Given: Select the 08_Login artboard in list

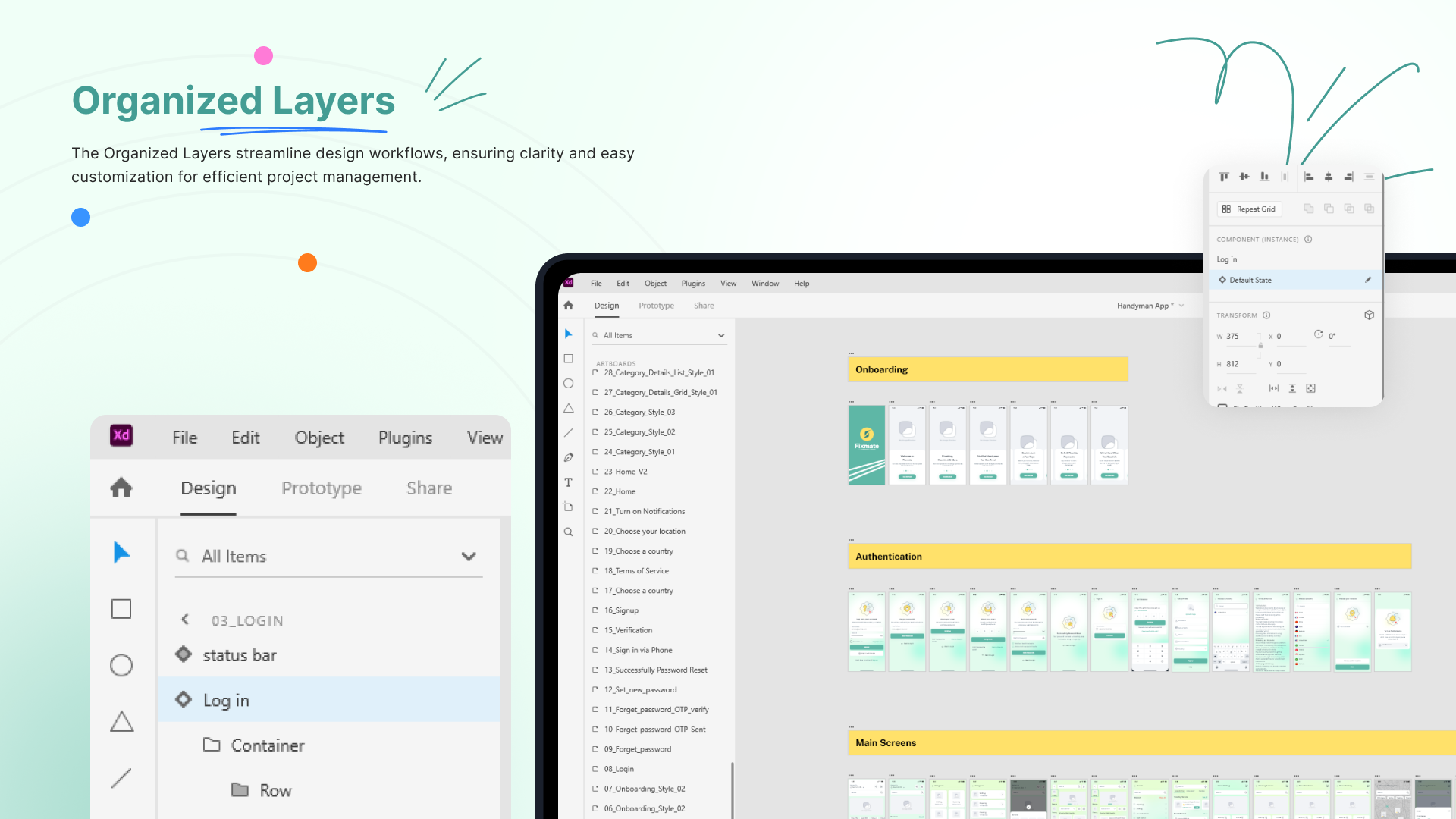Looking at the screenshot, I should (619, 769).
